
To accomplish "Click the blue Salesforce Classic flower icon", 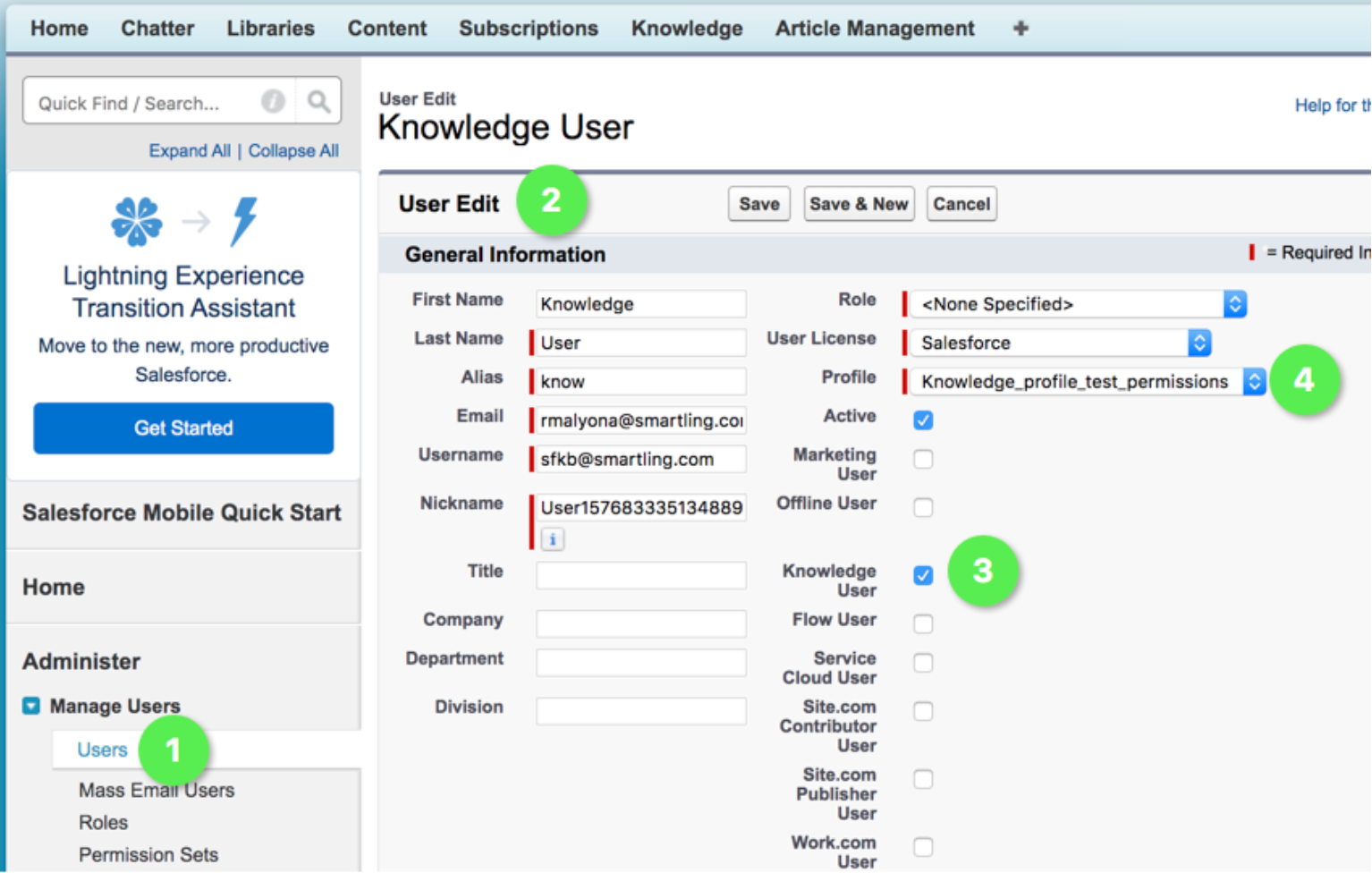I will point(137,221).
